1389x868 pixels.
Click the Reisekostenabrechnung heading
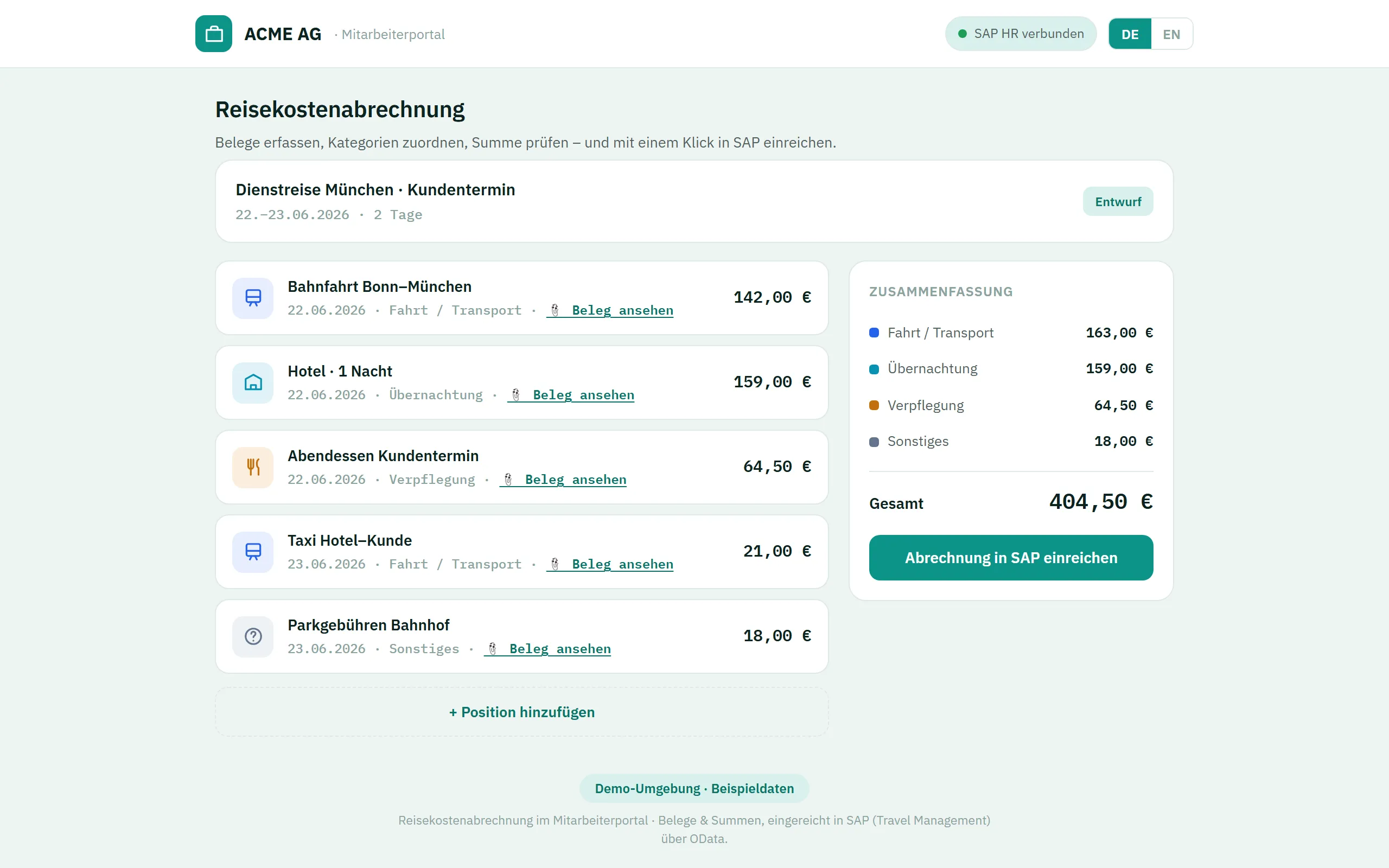pyautogui.click(x=340, y=110)
